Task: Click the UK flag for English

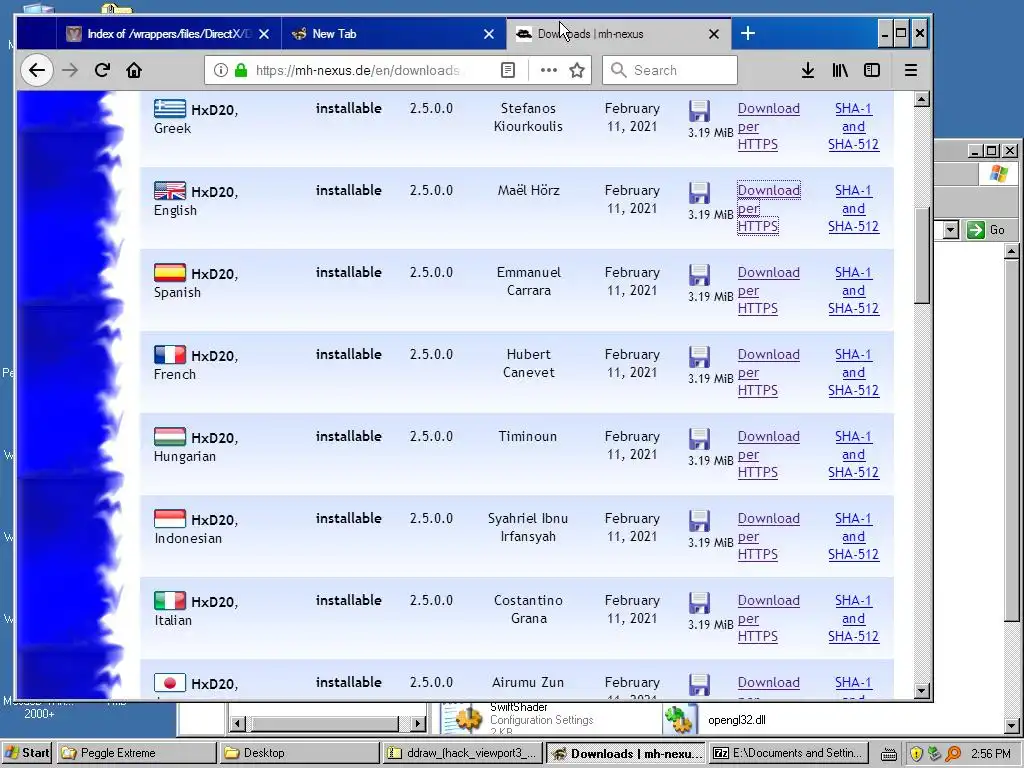Action: click(170, 190)
